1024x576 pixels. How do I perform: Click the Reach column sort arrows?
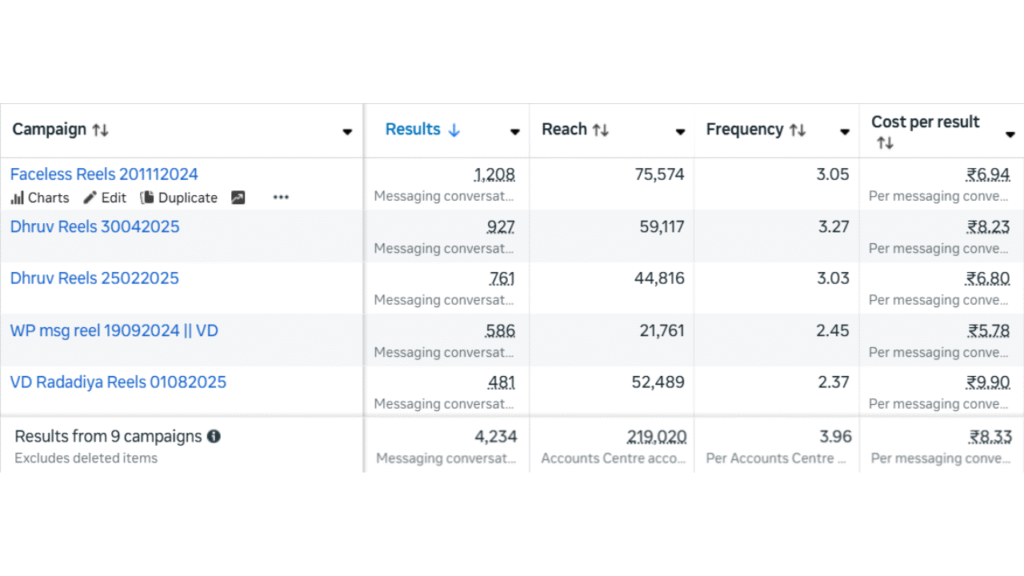pyautogui.click(x=600, y=130)
